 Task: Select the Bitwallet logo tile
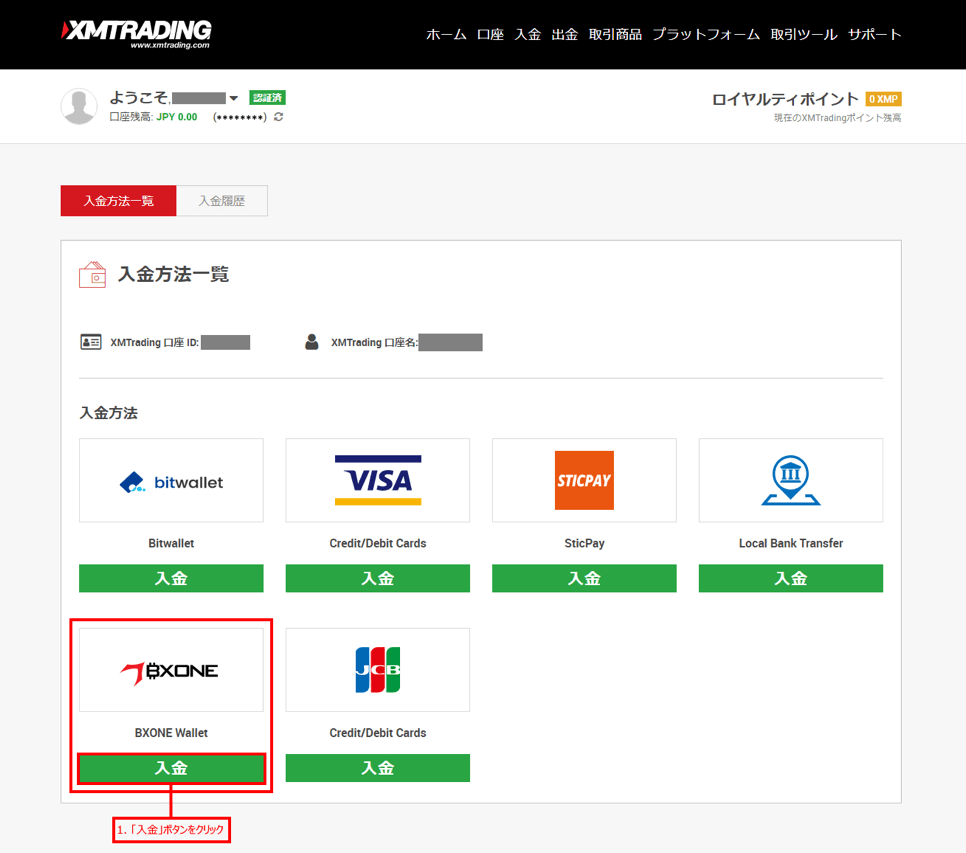(171, 481)
